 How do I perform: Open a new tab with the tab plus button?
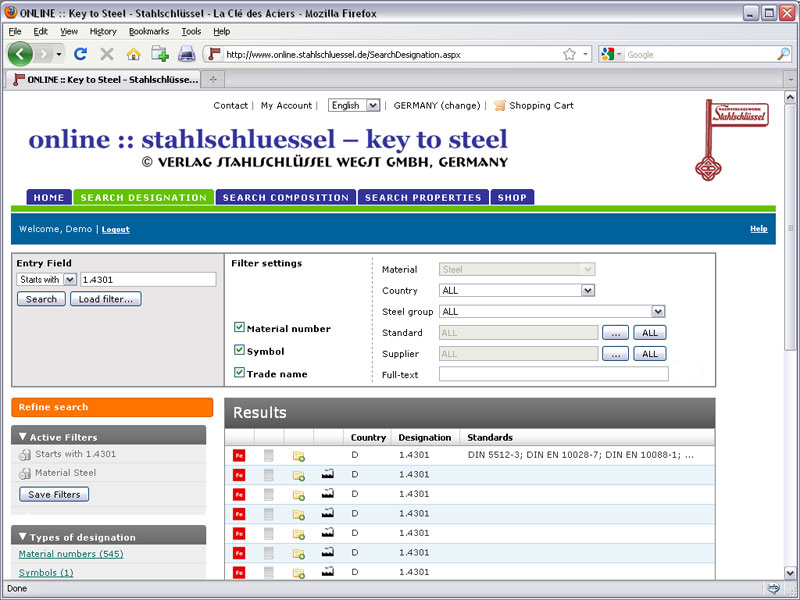(x=213, y=79)
